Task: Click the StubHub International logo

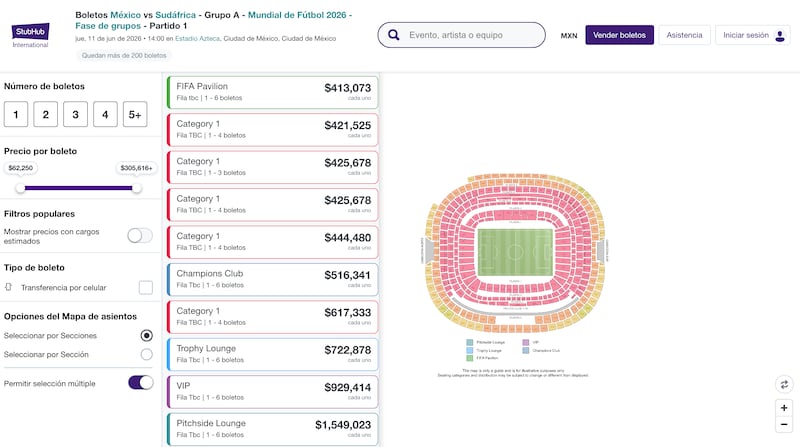Action: (x=31, y=33)
